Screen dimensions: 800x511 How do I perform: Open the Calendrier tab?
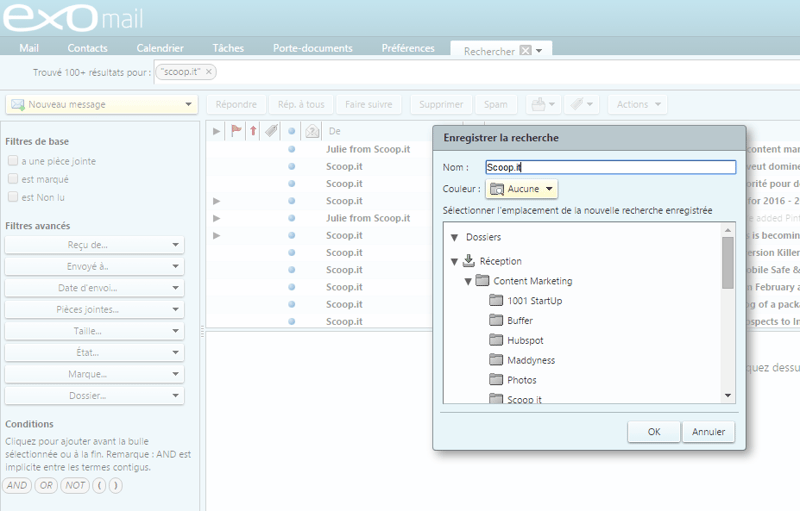pos(160,48)
